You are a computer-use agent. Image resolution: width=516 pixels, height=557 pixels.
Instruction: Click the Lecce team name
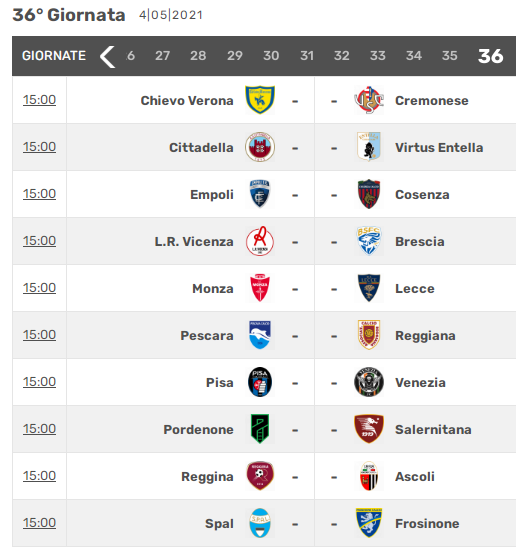415,288
